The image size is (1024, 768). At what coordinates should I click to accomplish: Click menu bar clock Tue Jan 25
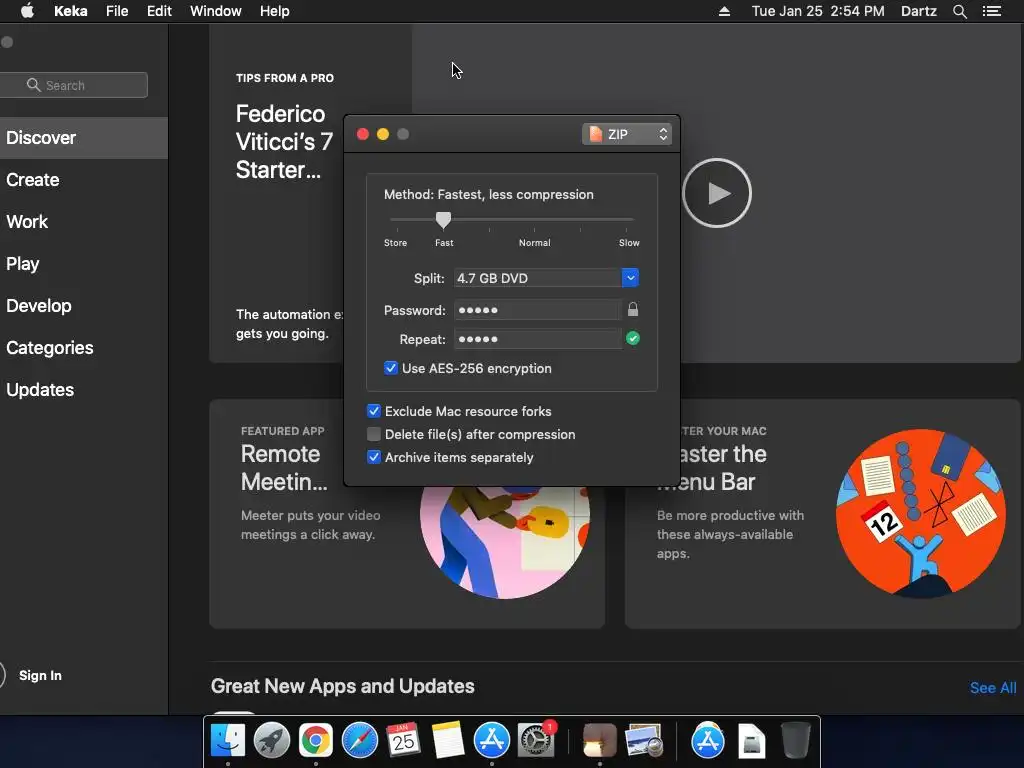pyautogui.click(x=818, y=11)
